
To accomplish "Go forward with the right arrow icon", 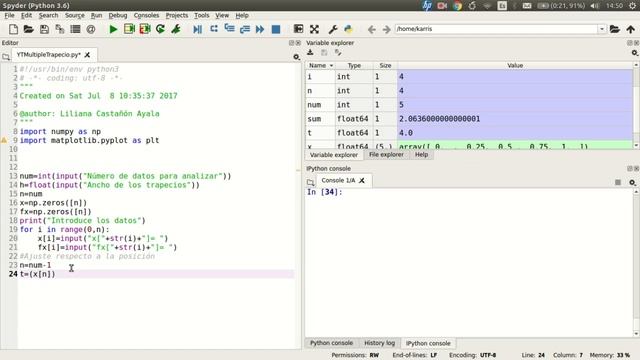I will (x=387, y=29).
